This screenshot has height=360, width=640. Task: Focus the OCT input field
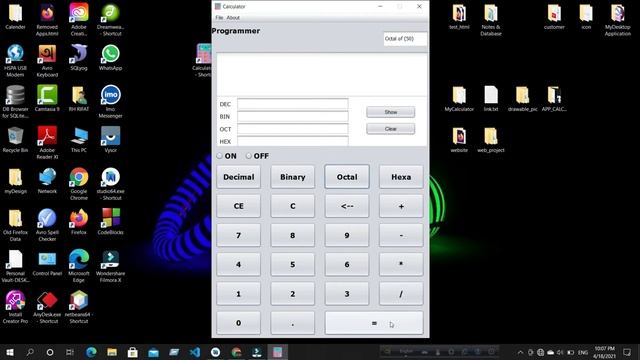[x=293, y=129]
